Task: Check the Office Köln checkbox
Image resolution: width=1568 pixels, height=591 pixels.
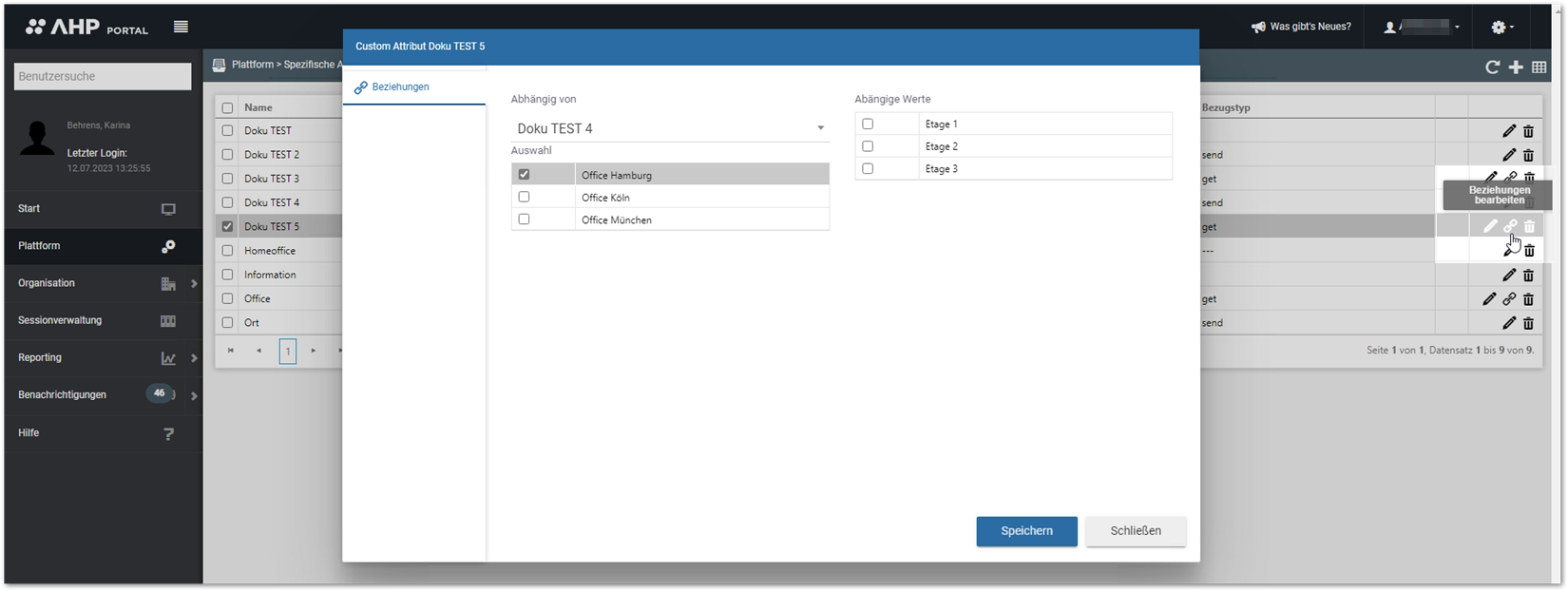Action: click(524, 197)
